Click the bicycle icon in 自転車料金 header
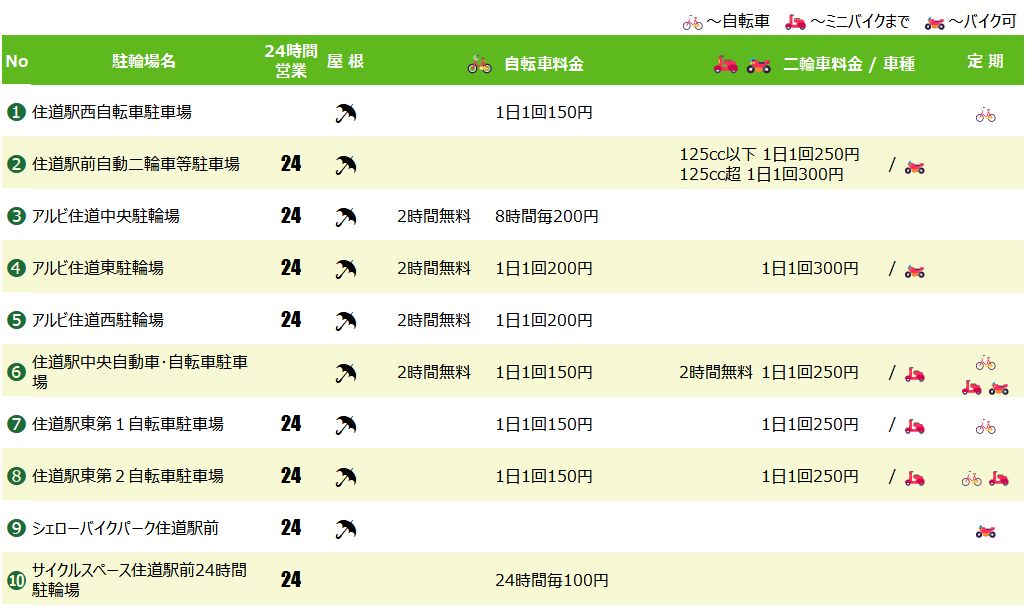This screenshot has width=1029, height=610. (x=480, y=64)
